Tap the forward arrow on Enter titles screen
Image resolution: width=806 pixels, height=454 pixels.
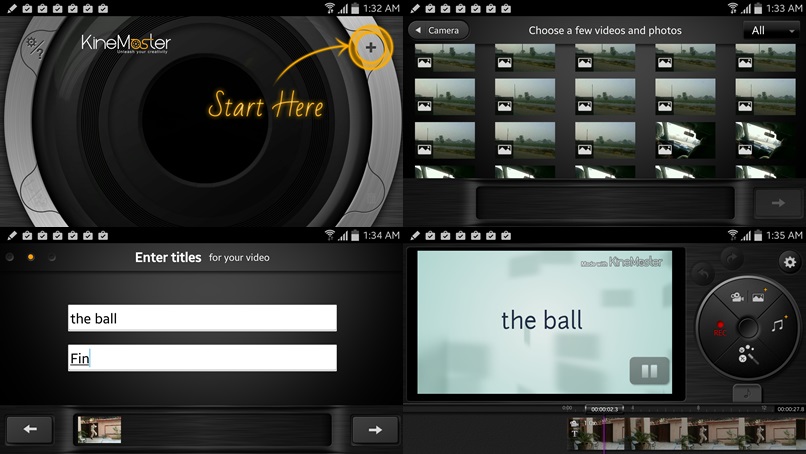click(x=375, y=429)
